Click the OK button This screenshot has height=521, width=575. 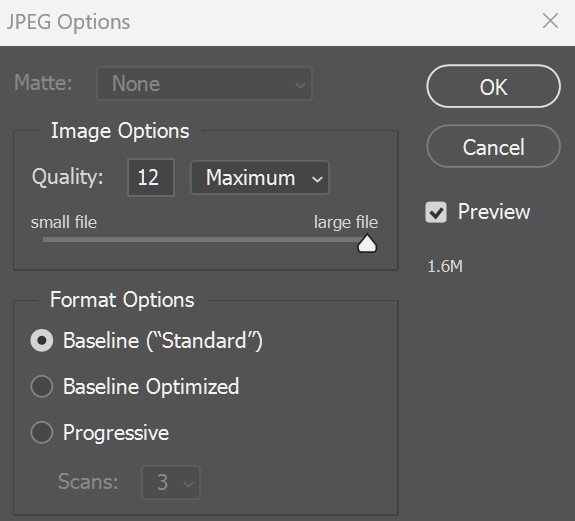tap(493, 87)
